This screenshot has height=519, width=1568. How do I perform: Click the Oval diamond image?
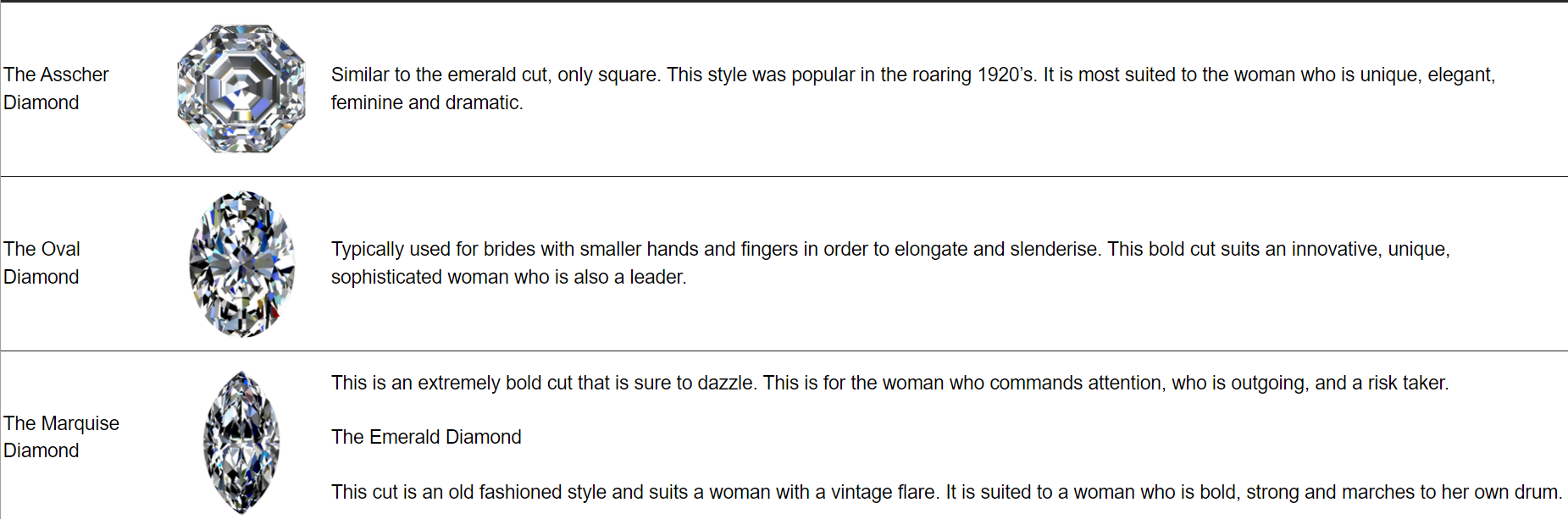coord(242,263)
